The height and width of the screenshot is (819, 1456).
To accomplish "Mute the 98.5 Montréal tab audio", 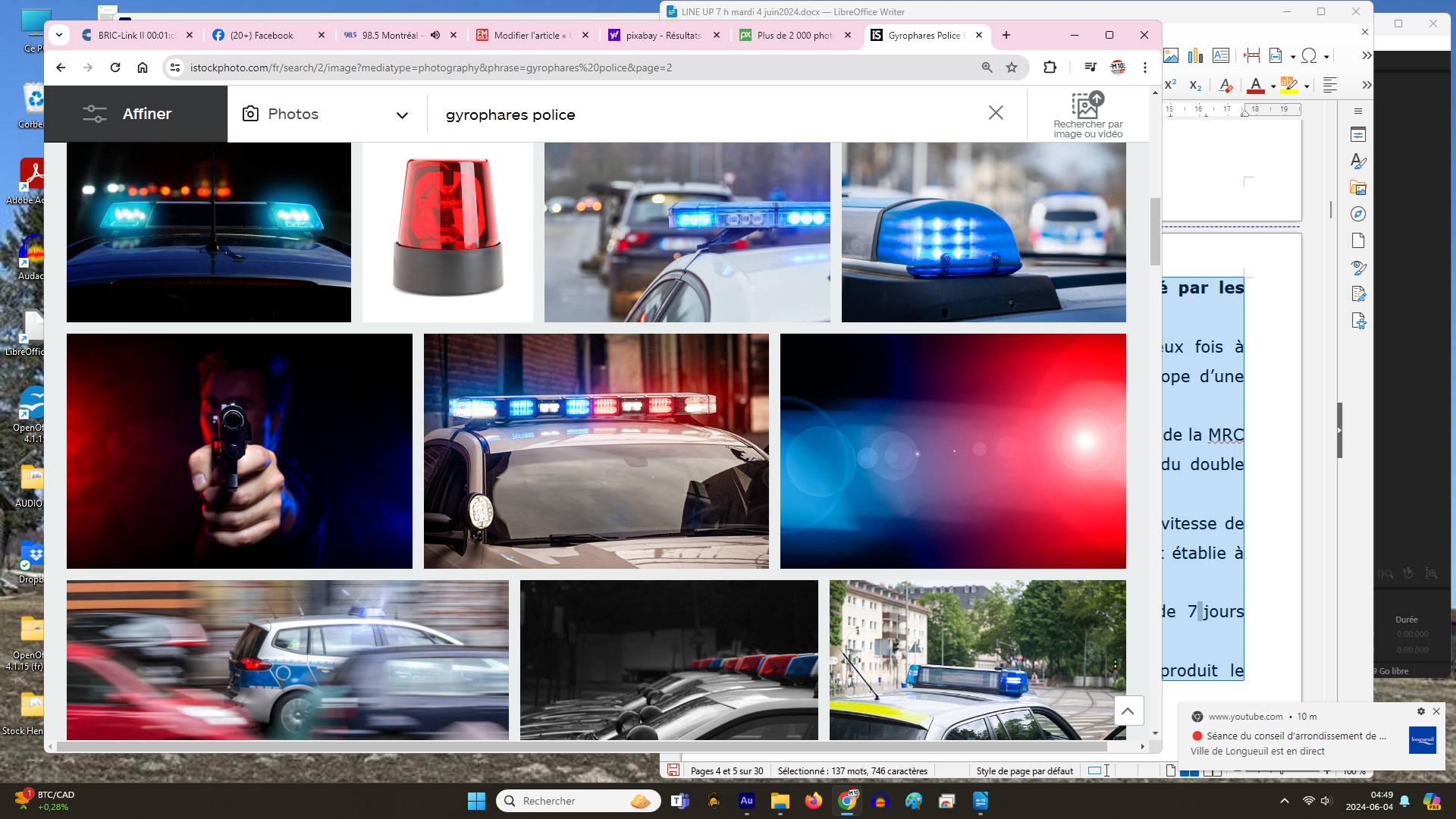I will click(435, 35).
